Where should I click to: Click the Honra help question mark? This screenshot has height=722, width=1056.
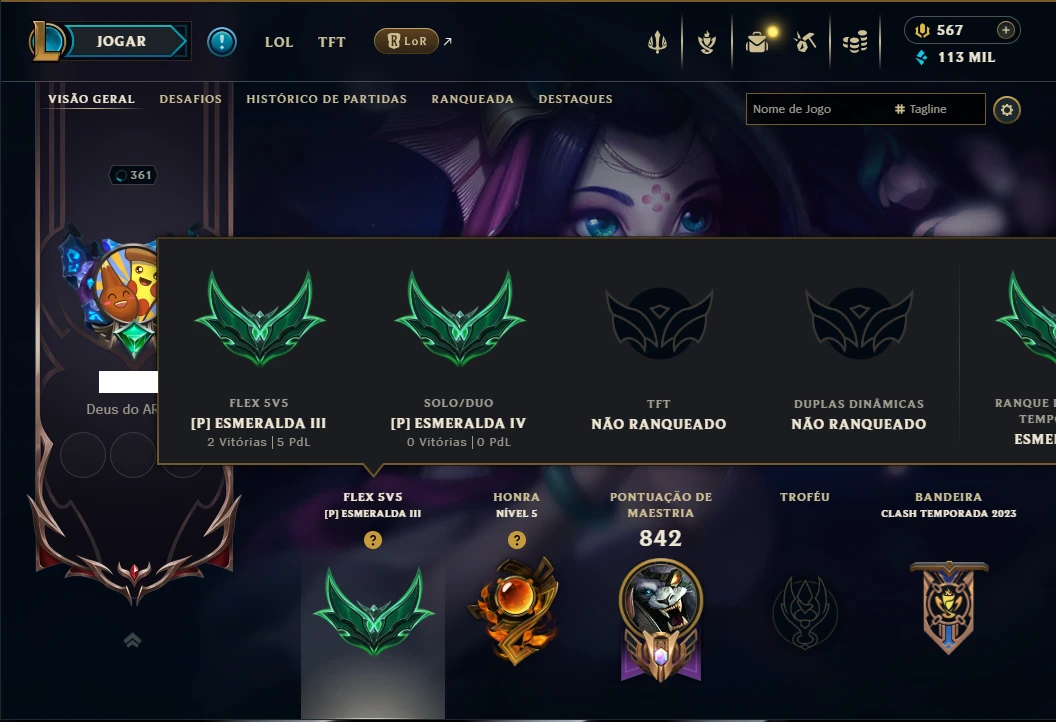(x=517, y=540)
